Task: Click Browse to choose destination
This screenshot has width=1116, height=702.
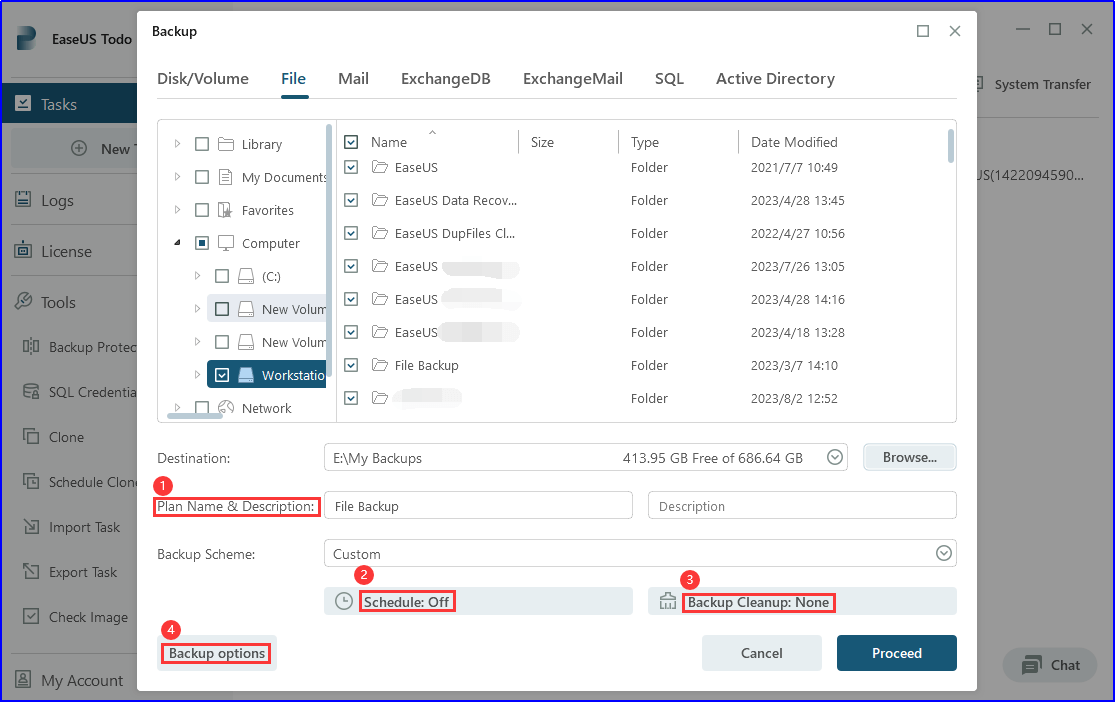Action: [909, 457]
